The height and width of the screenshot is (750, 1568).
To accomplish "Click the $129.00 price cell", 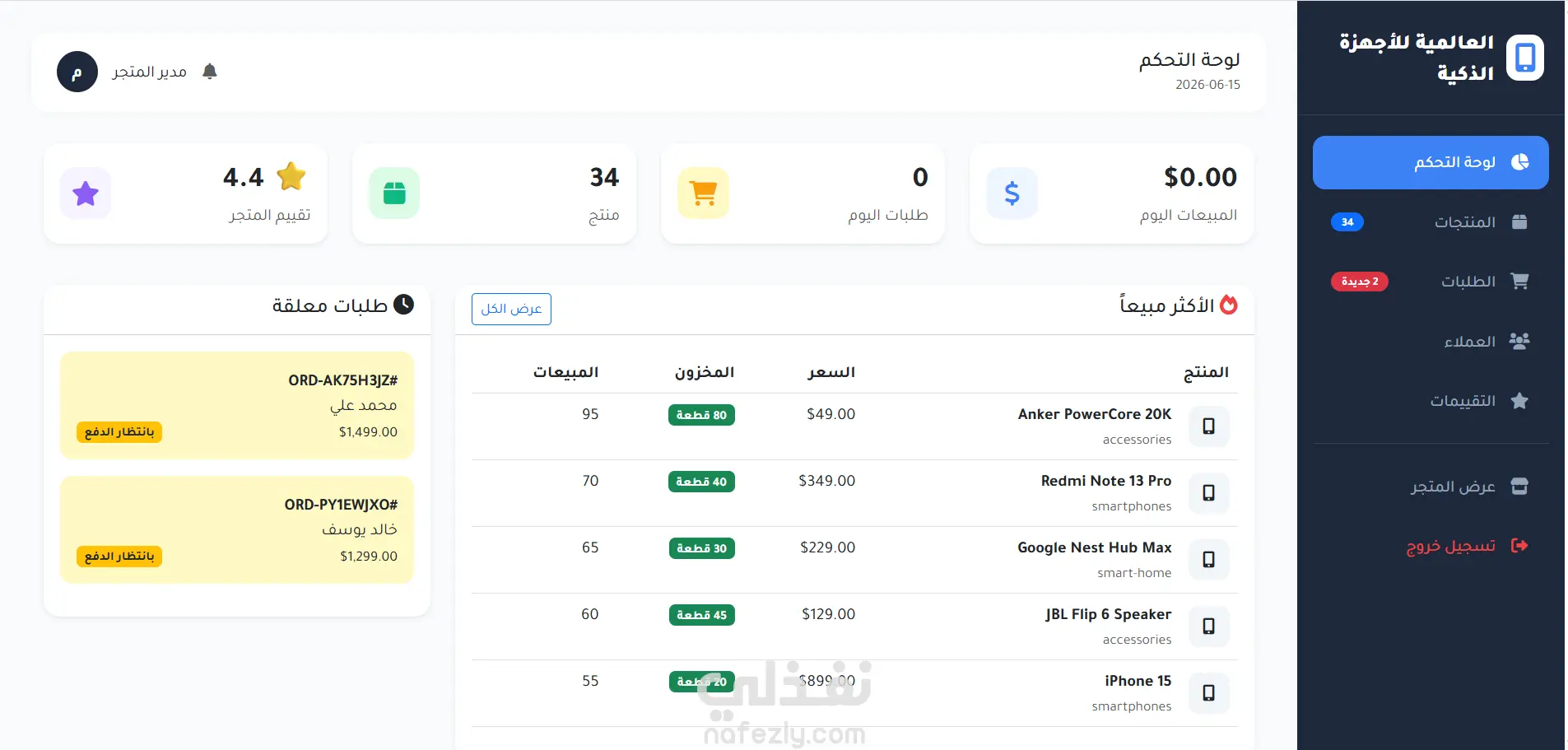I will coord(828,614).
